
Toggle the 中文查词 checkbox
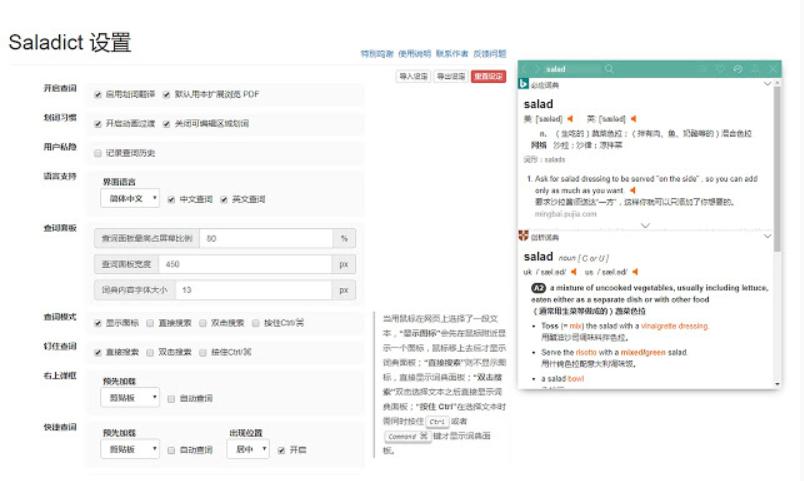[x=171, y=199]
